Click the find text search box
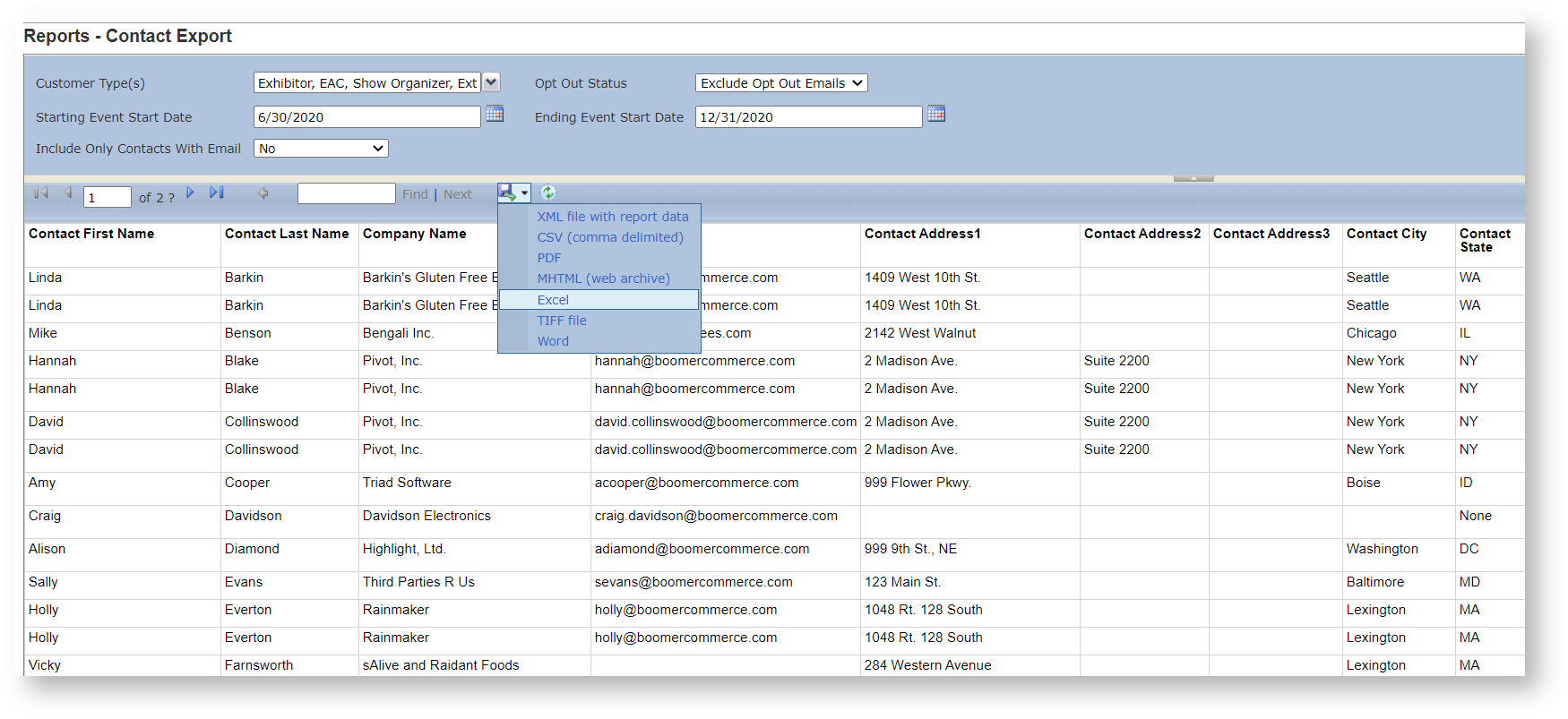This screenshot has height=719, width=1568. tap(346, 193)
